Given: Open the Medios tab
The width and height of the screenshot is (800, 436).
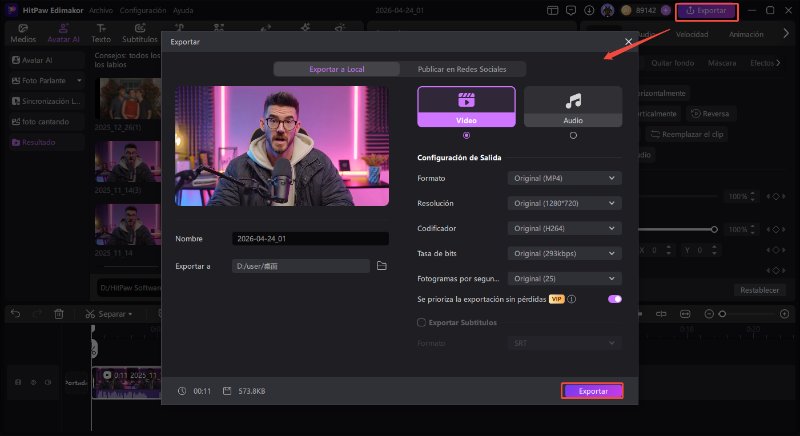Looking at the screenshot, I should [23, 34].
